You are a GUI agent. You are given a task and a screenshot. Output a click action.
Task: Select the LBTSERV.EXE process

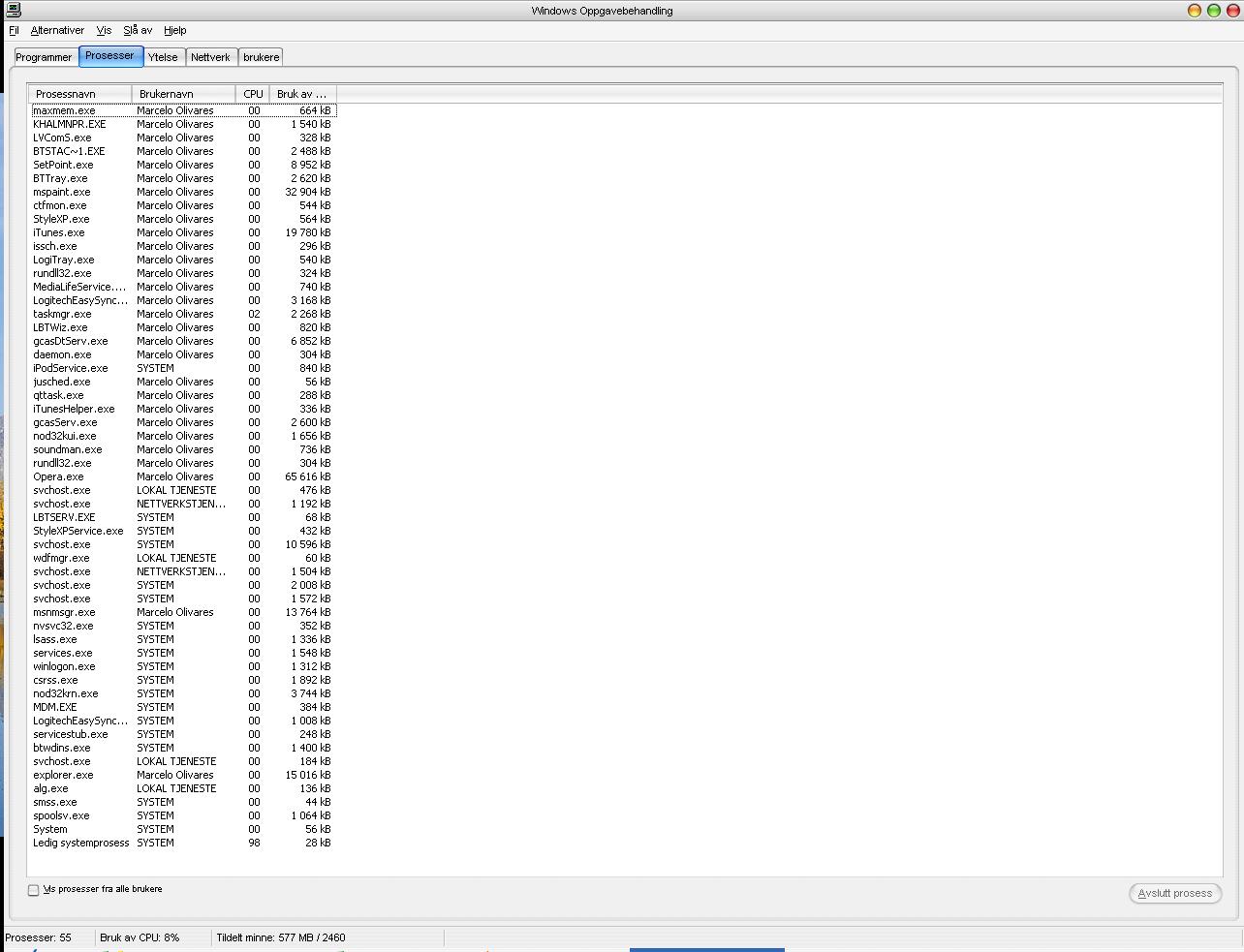(183, 517)
